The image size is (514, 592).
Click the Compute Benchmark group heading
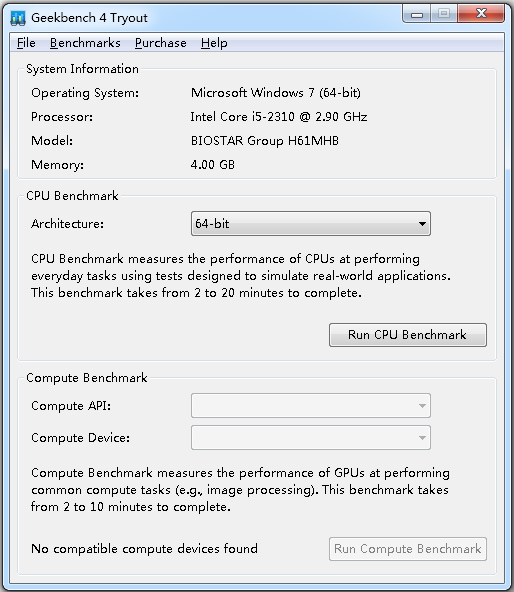86,378
